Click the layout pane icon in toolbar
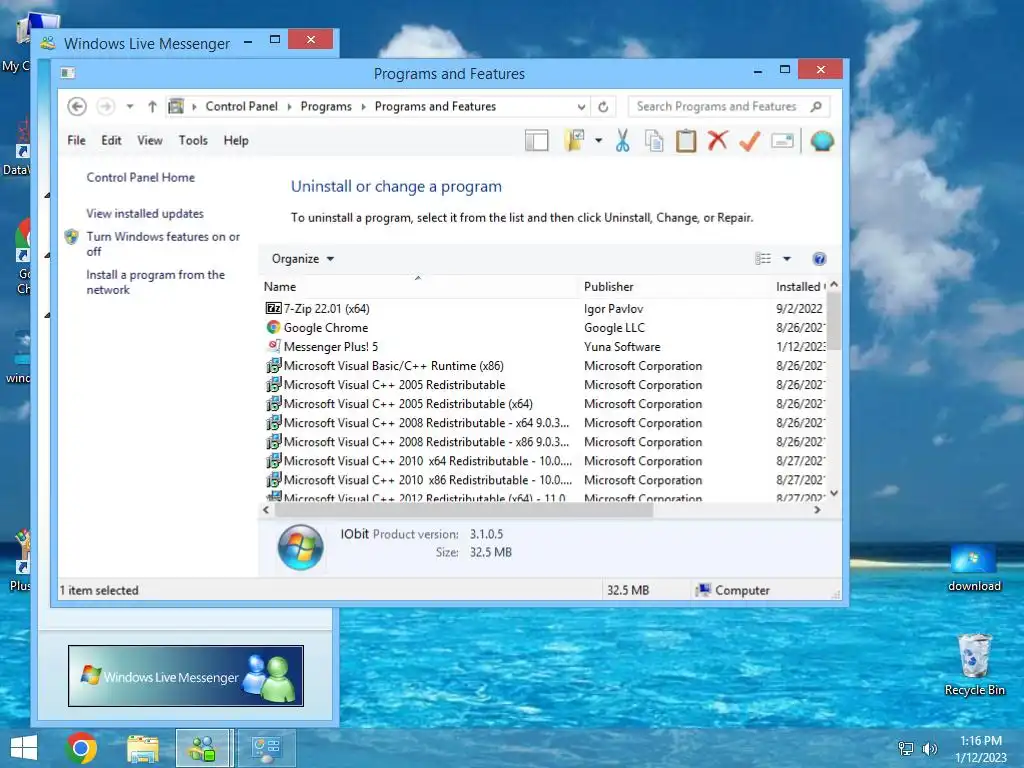This screenshot has width=1024, height=768. [x=537, y=140]
